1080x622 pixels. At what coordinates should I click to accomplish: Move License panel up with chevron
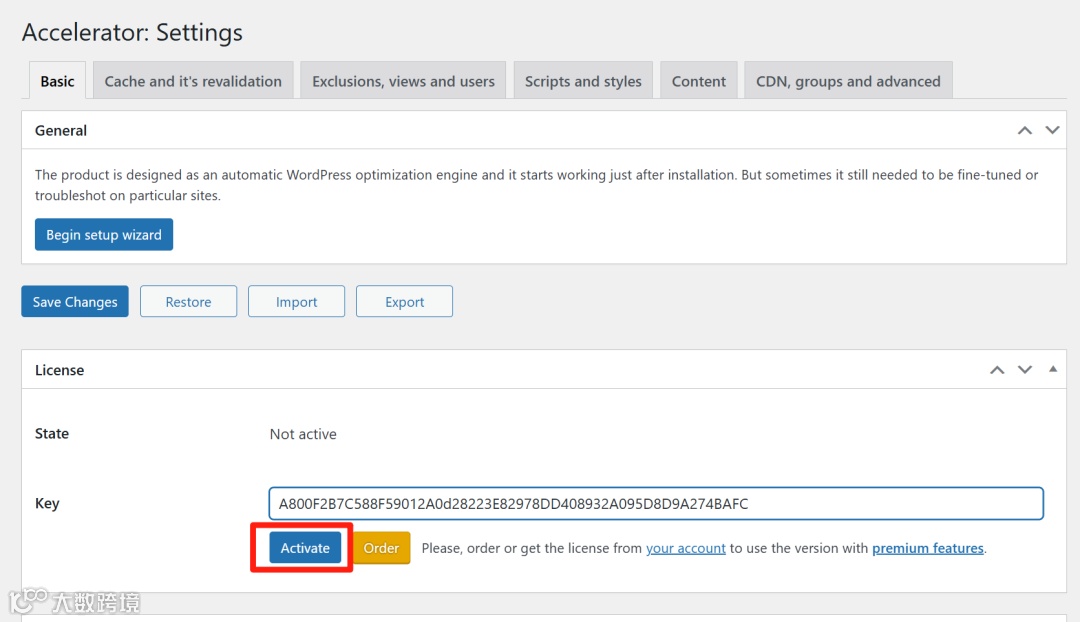click(997, 370)
